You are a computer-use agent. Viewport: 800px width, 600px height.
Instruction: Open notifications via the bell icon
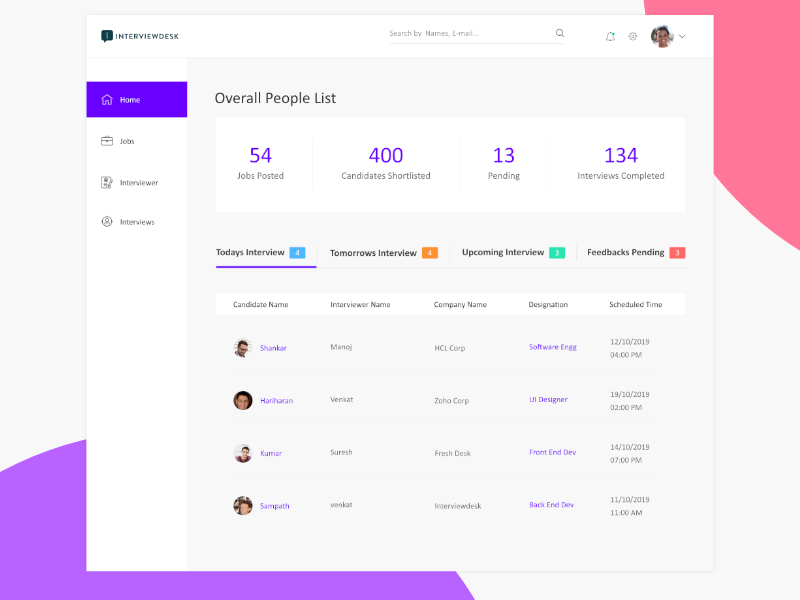pyautogui.click(x=610, y=35)
